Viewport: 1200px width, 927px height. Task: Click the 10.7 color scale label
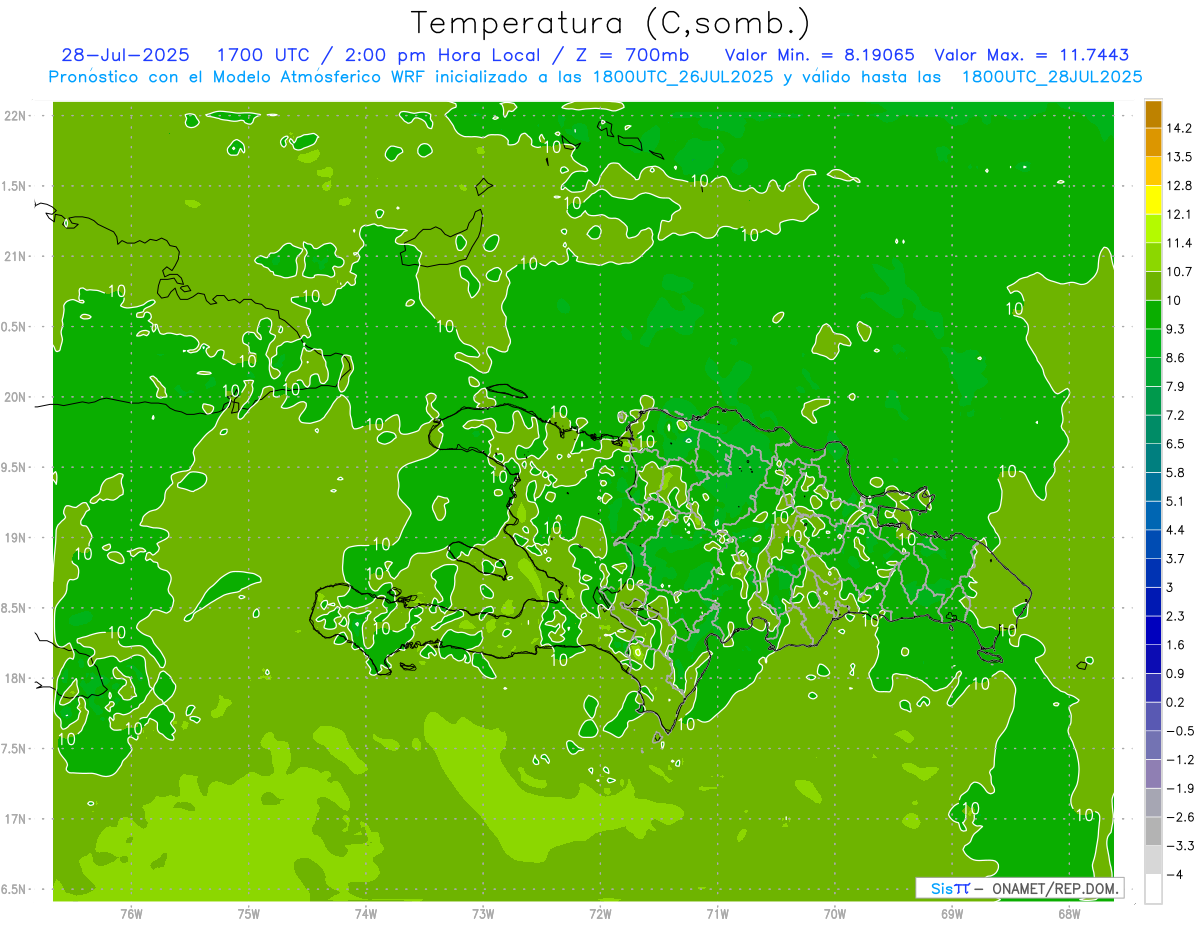[1180, 272]
